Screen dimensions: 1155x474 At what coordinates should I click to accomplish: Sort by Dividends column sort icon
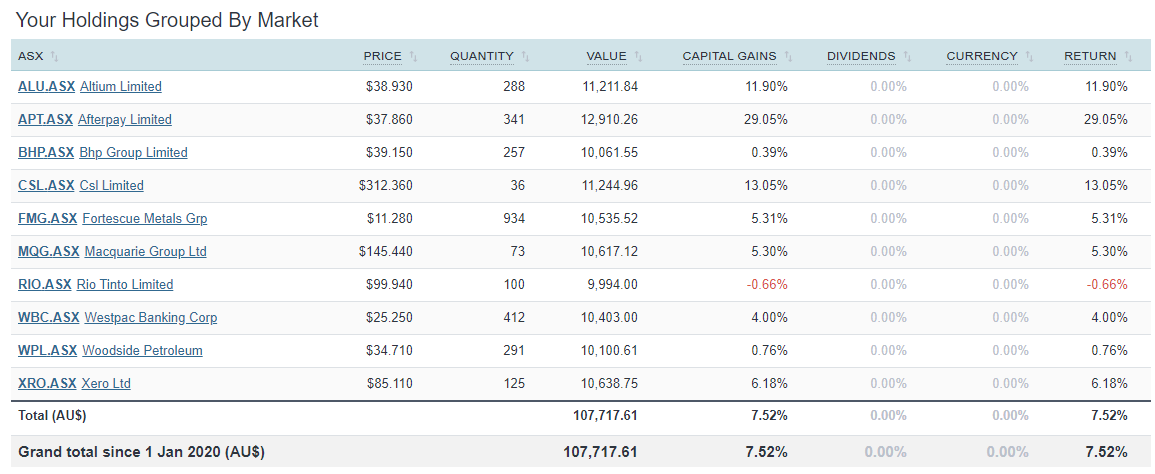(x=908, y=56)
